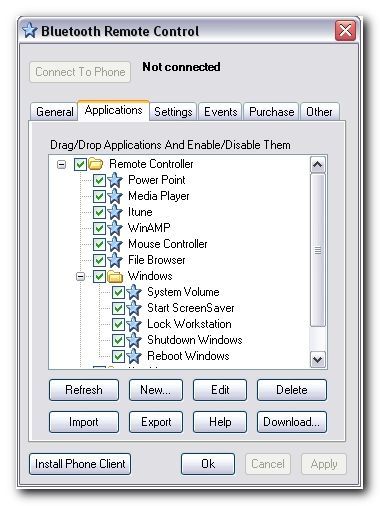Select the Applications tab

(113, 110)
